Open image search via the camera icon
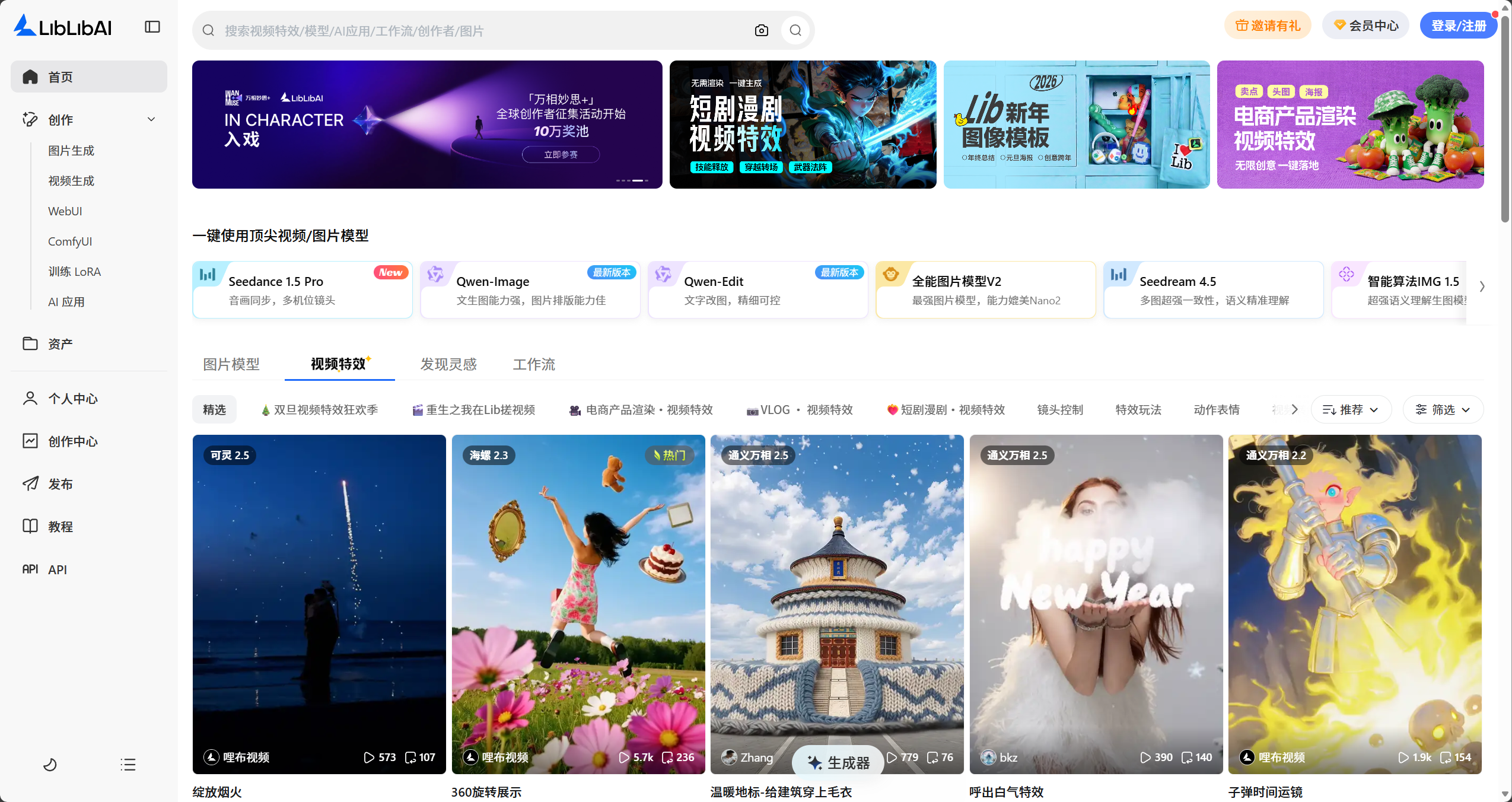The image size is (1512, 802). [761, 30]
